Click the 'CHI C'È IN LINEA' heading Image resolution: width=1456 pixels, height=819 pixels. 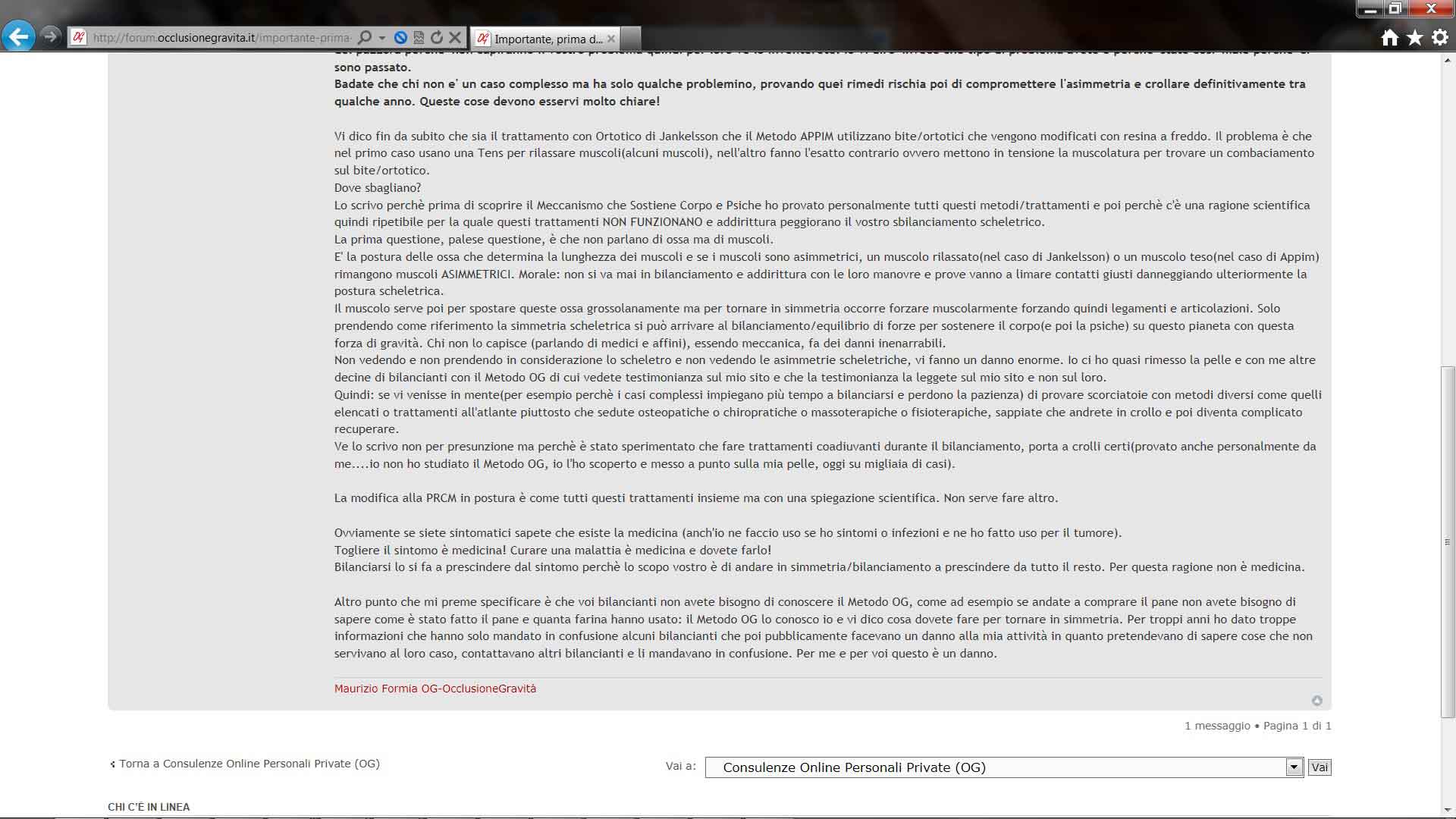coord(149,807)
